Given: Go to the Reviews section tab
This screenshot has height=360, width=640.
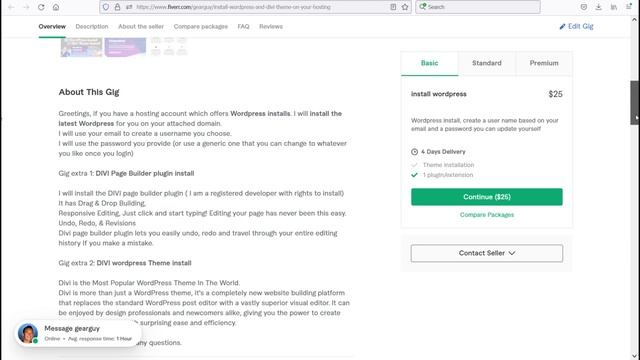Looking at the screenshot, I should click(x=271, y=27).
